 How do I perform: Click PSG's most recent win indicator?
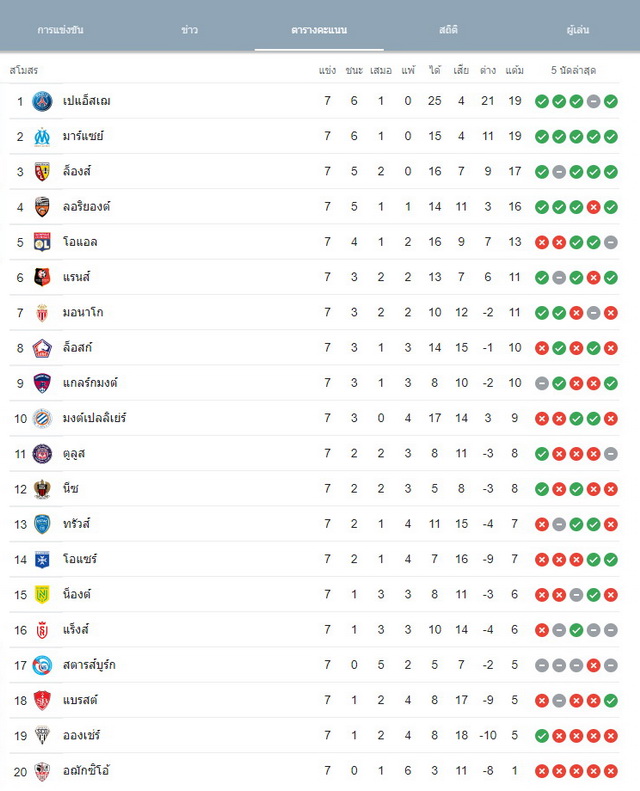pyautogui.click(x=611, y=101)
